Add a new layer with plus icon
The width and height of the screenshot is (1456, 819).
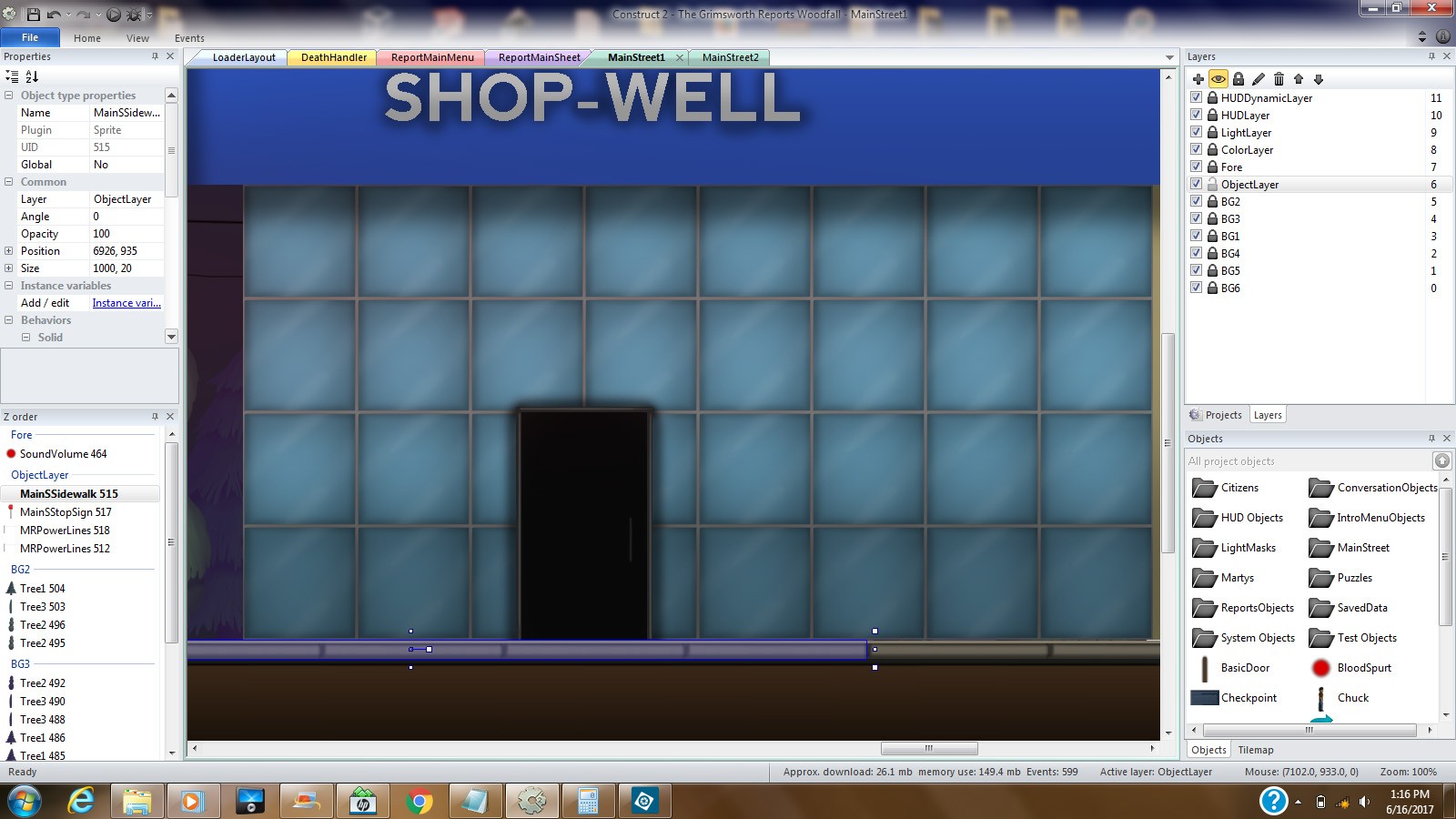coord(1198,79)
